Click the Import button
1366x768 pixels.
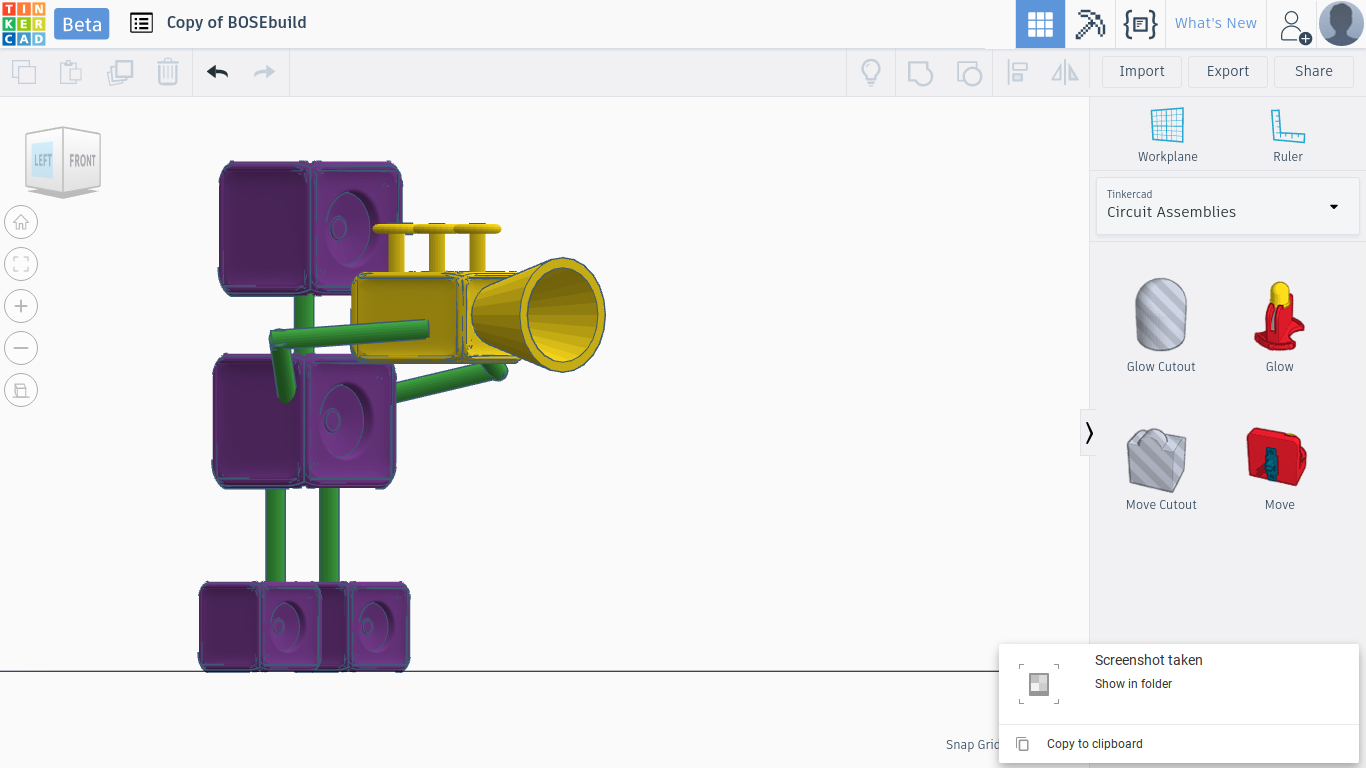pyautogui.click(x=1142, y=72)
